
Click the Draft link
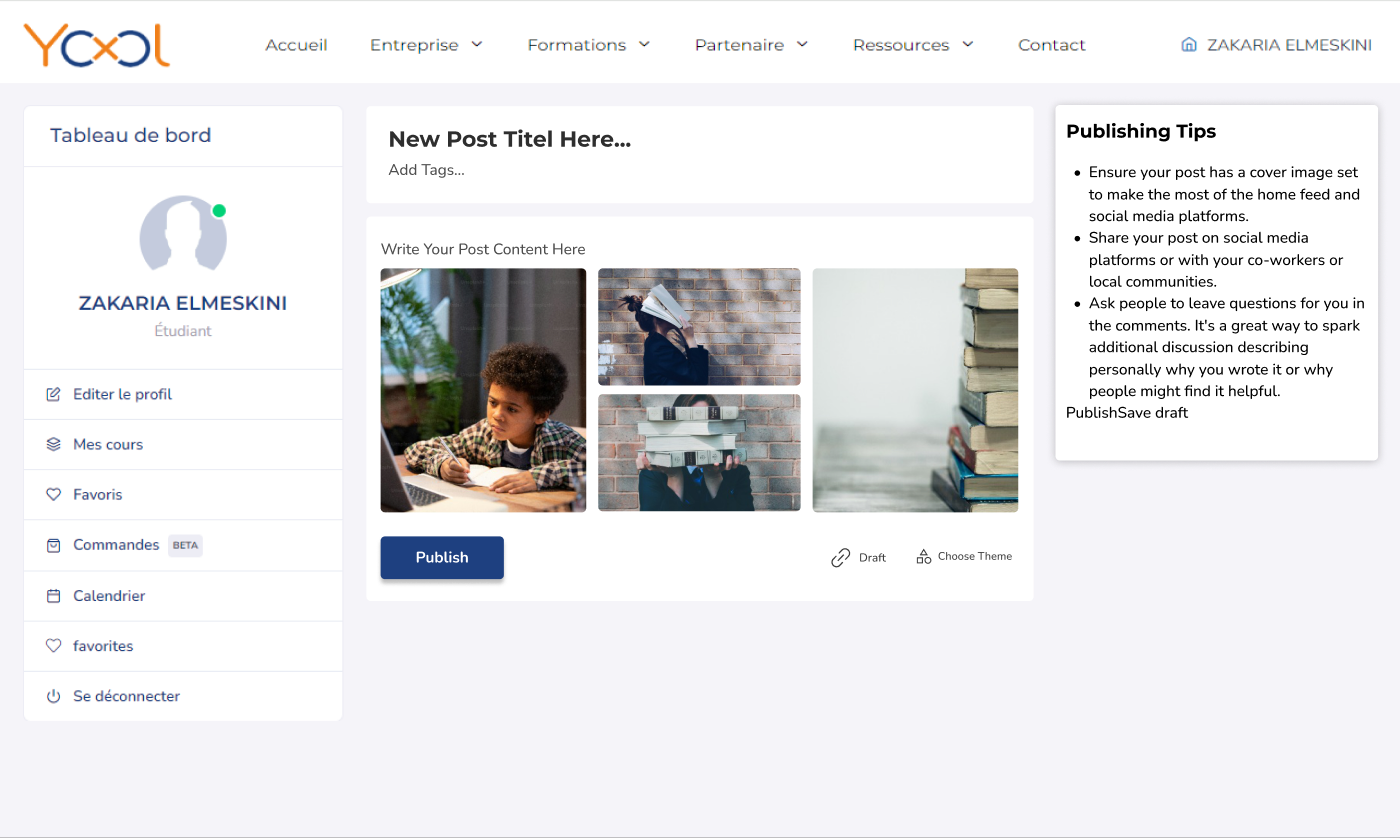click(872, 558)
